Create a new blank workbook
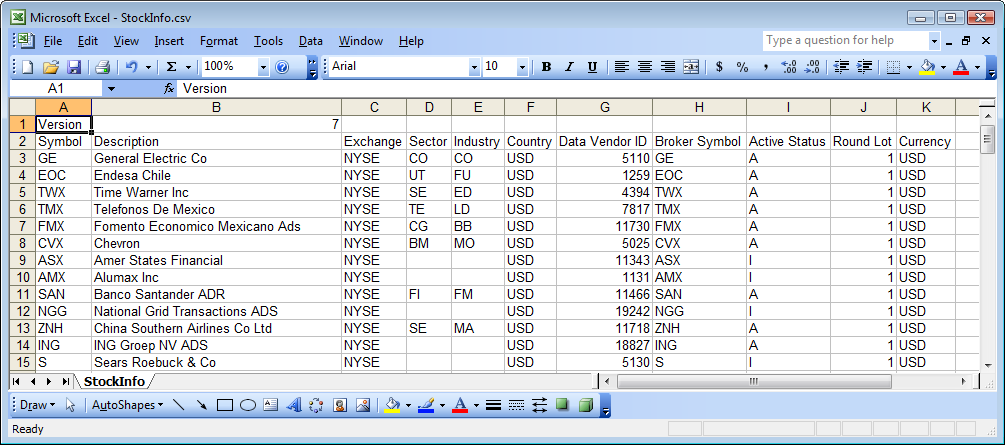The image size is (1005, 445). click(x=28, y=67)
